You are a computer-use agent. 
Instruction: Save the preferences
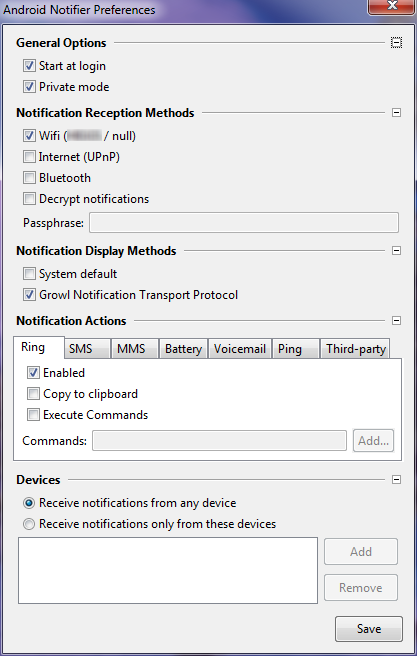(x=369, y=629)
